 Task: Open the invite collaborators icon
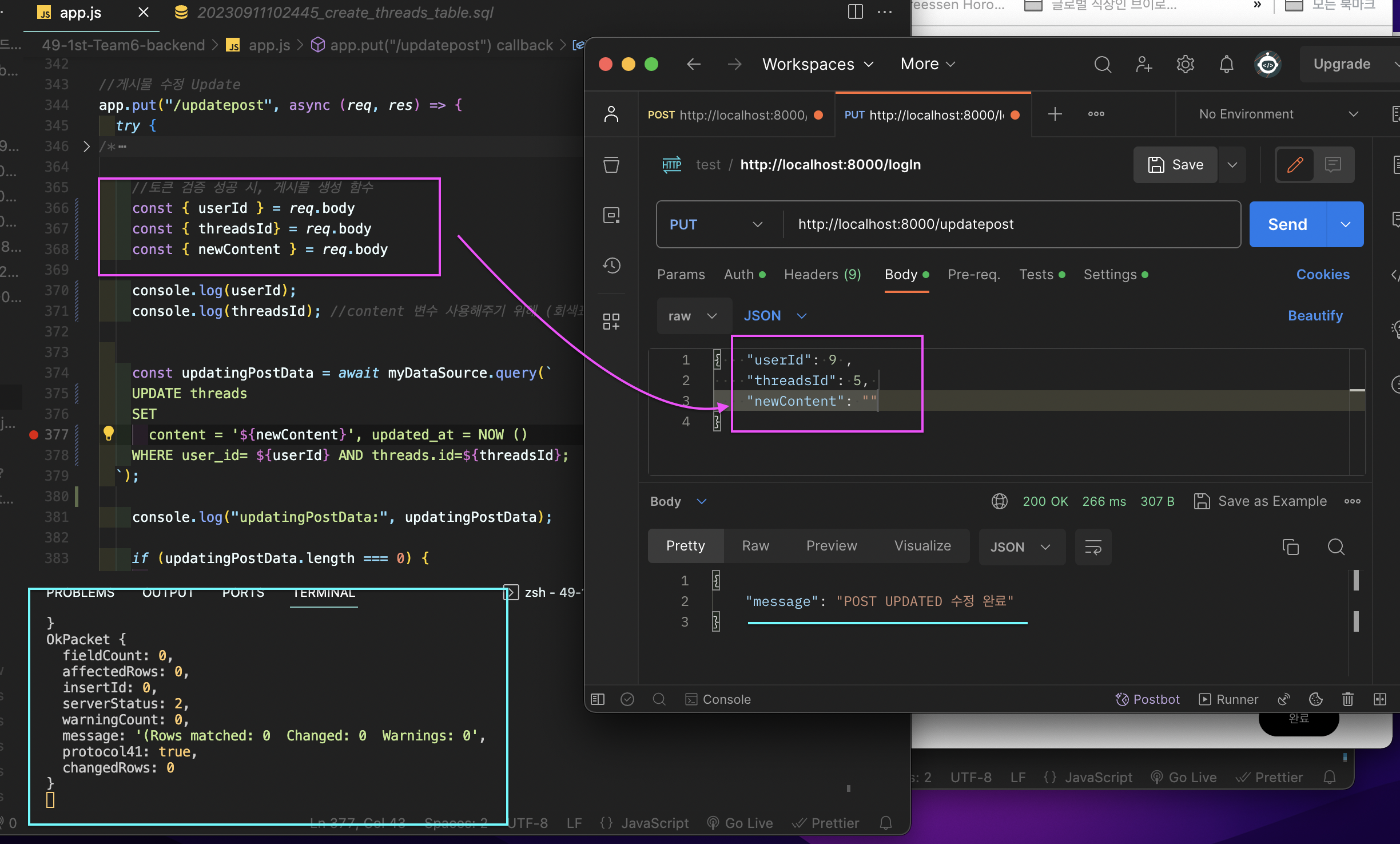coord(1144,65)
